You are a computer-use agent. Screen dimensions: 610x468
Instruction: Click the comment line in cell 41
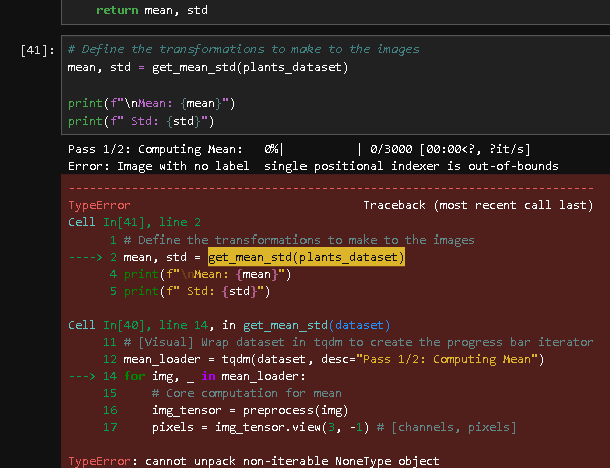(244, 49)
